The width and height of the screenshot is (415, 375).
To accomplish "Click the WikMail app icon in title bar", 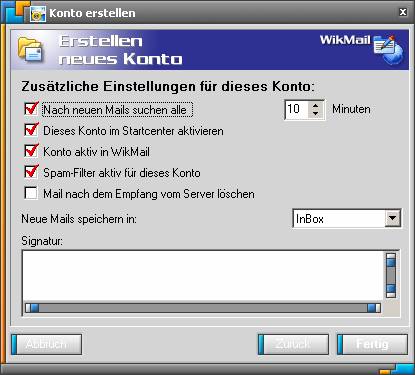I will pyautogui.click(x=38, y=14).
